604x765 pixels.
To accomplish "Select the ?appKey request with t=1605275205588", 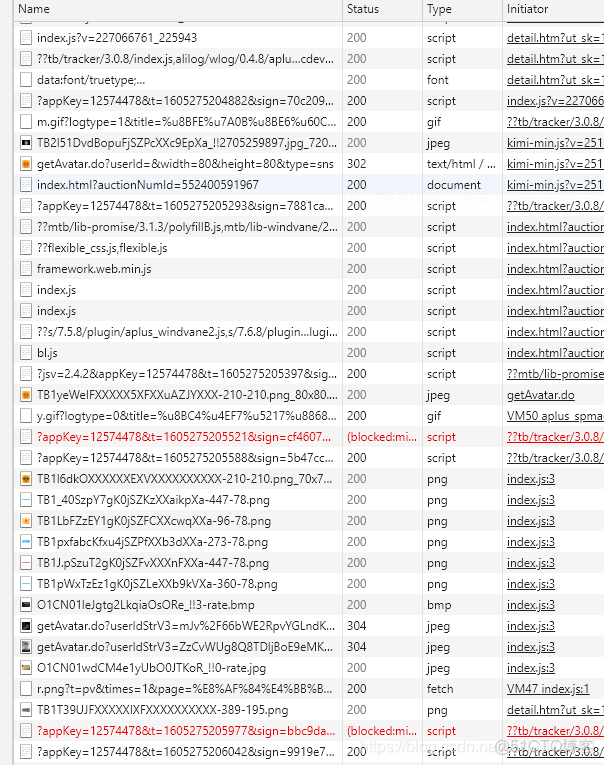I will click(x=185, y=458).
